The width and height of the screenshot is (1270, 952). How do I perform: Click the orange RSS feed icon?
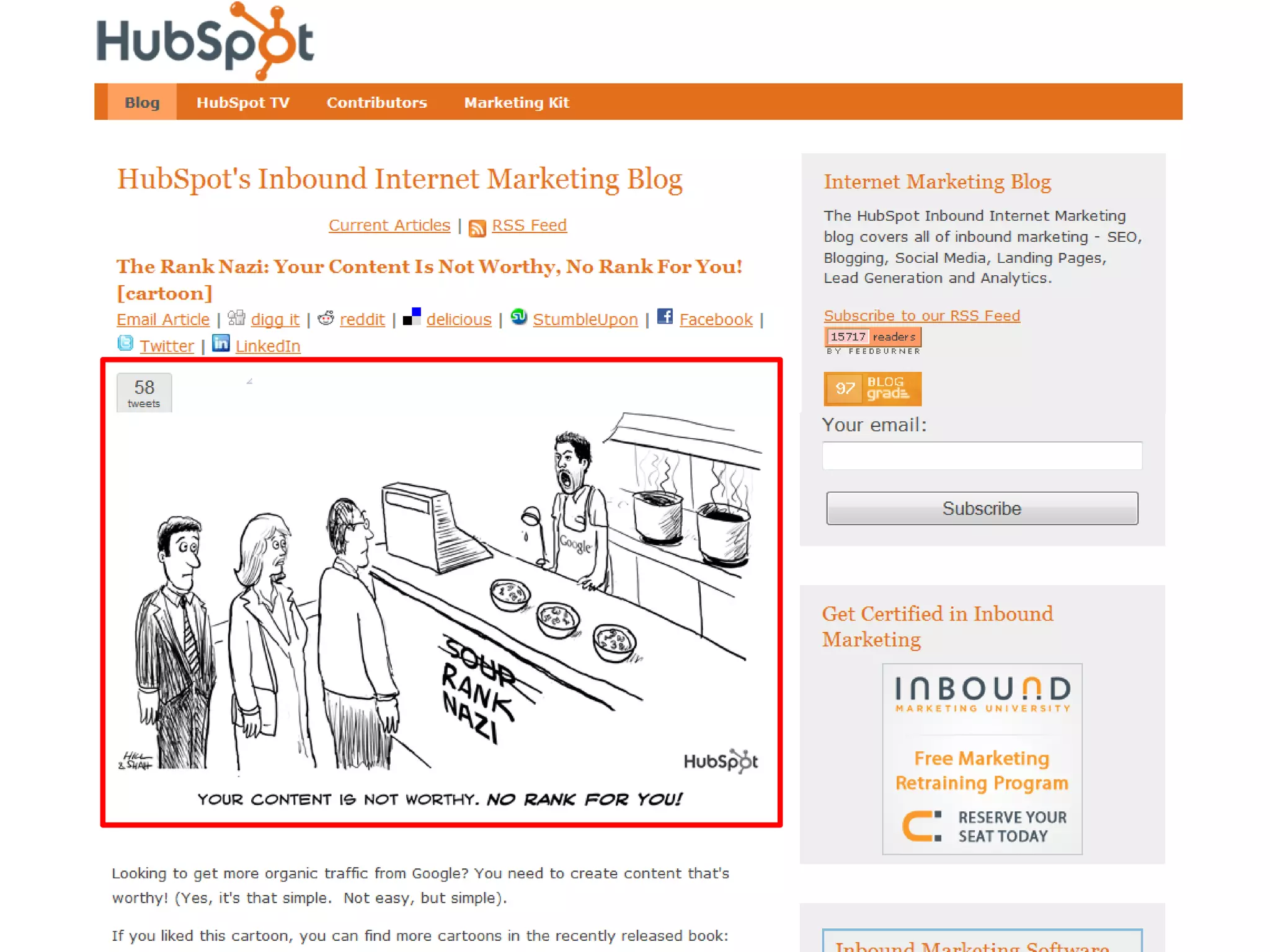(477, 227)
